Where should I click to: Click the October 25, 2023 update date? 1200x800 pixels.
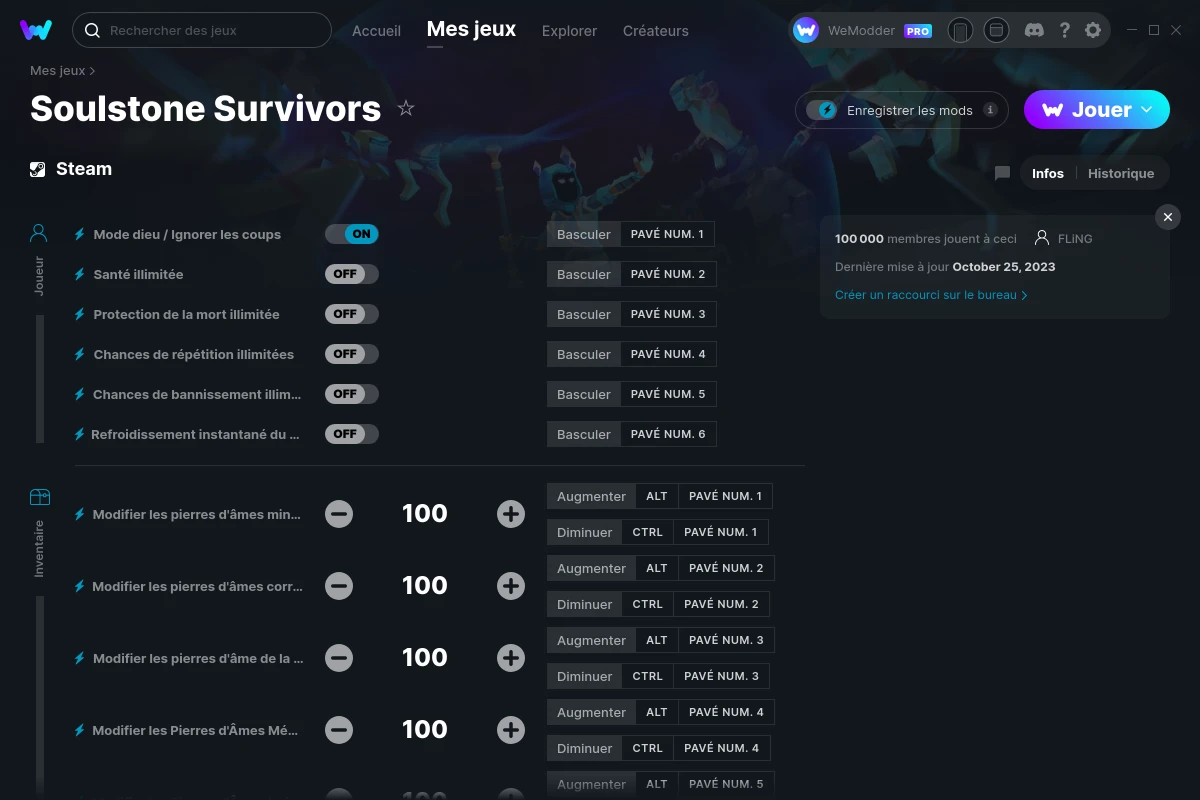(1004, 267)
